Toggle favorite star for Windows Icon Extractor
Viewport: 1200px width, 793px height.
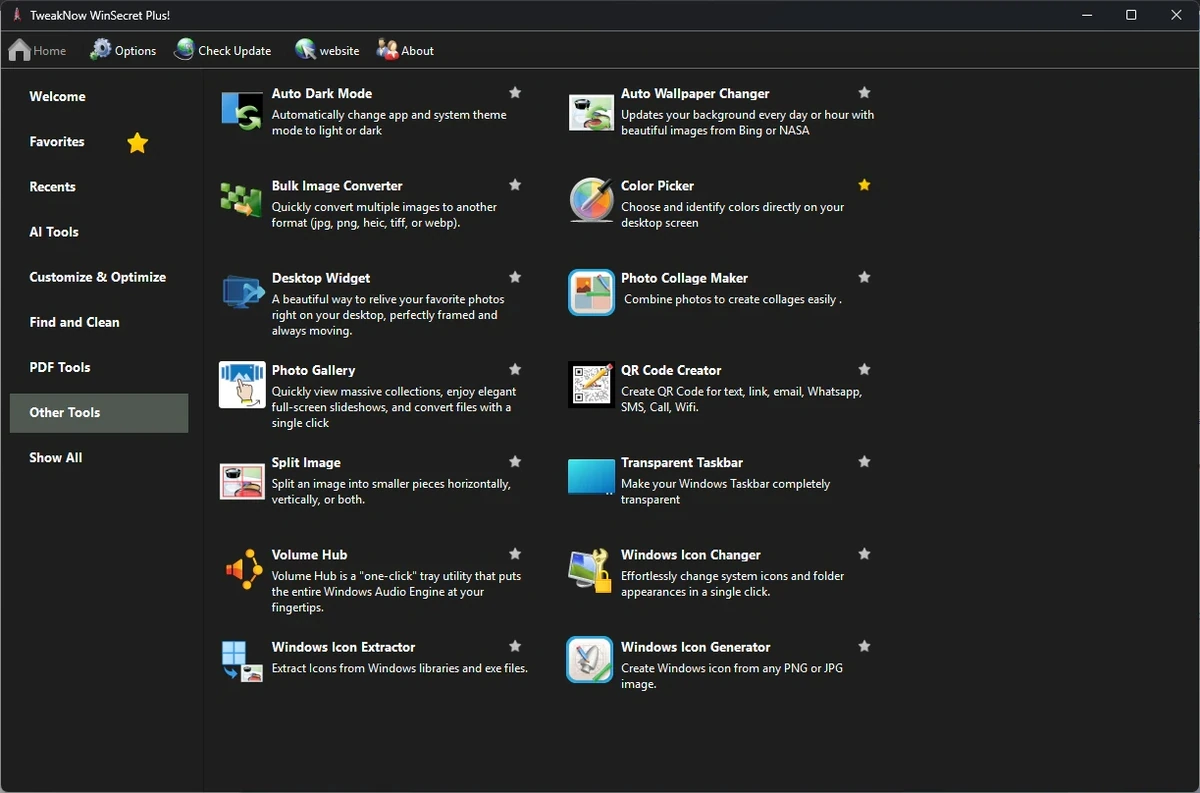[515, 646]
